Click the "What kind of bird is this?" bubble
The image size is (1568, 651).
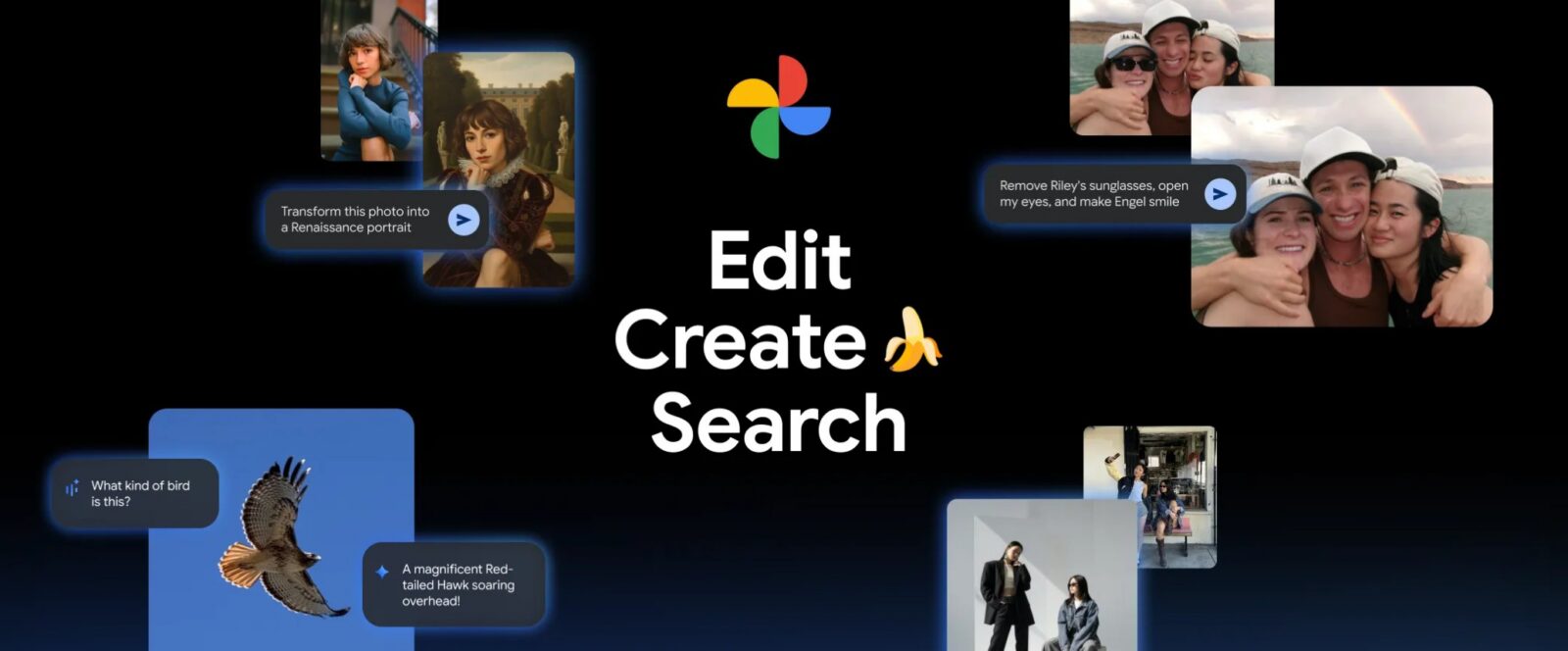coord(137,493)
